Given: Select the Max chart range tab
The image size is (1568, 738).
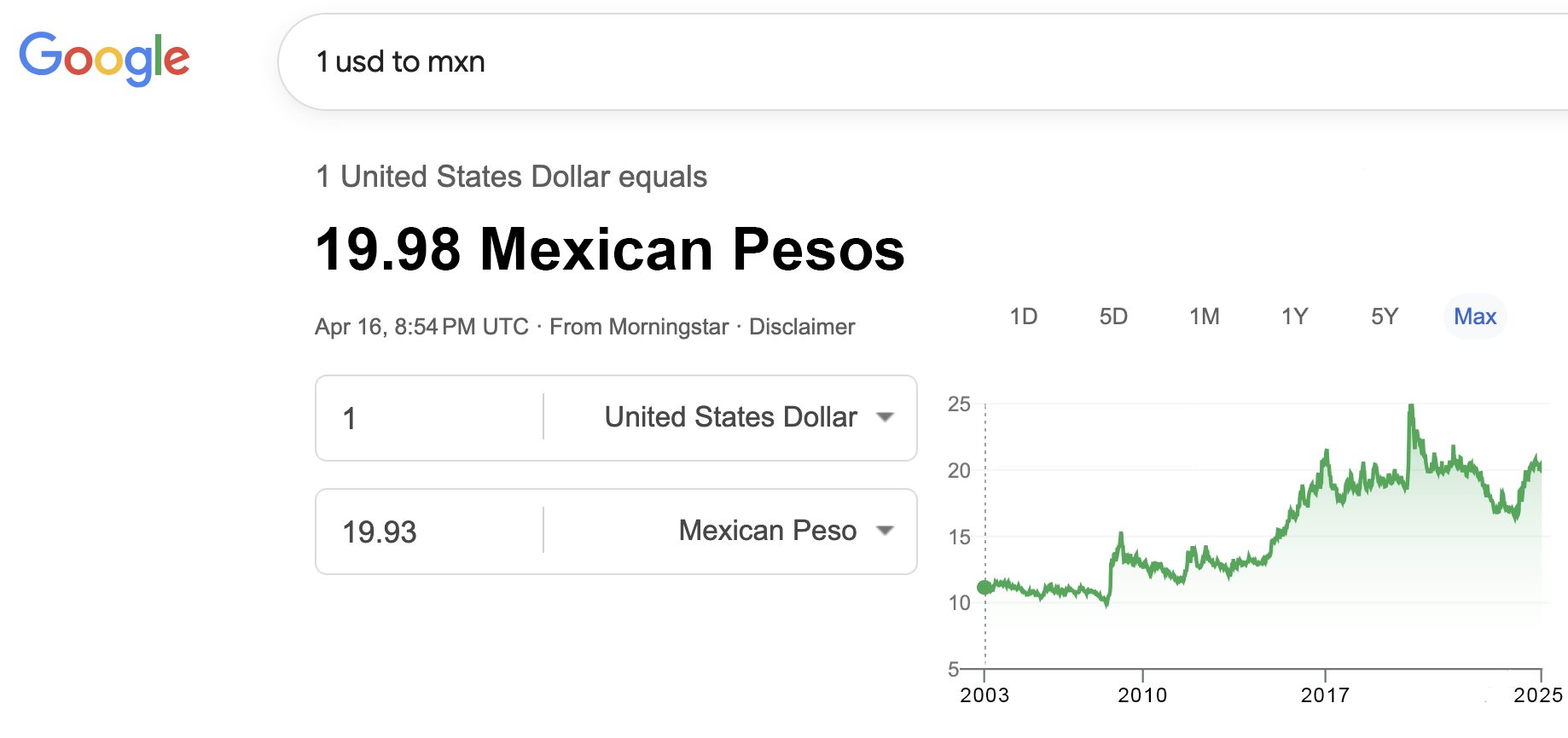Looking at the screenshot, I should pyautogui.click(x=1475, y=317).
